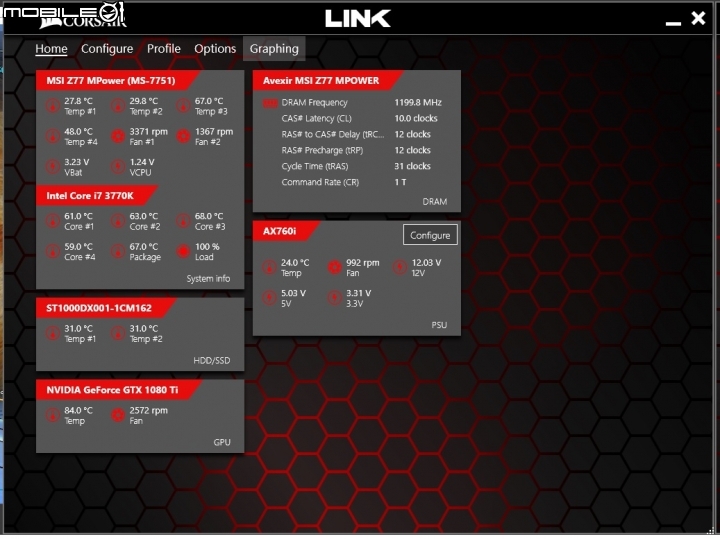This screenshot has height=539, width=720.
Task: Switch to the Configure tab
Action: point(107,49)
